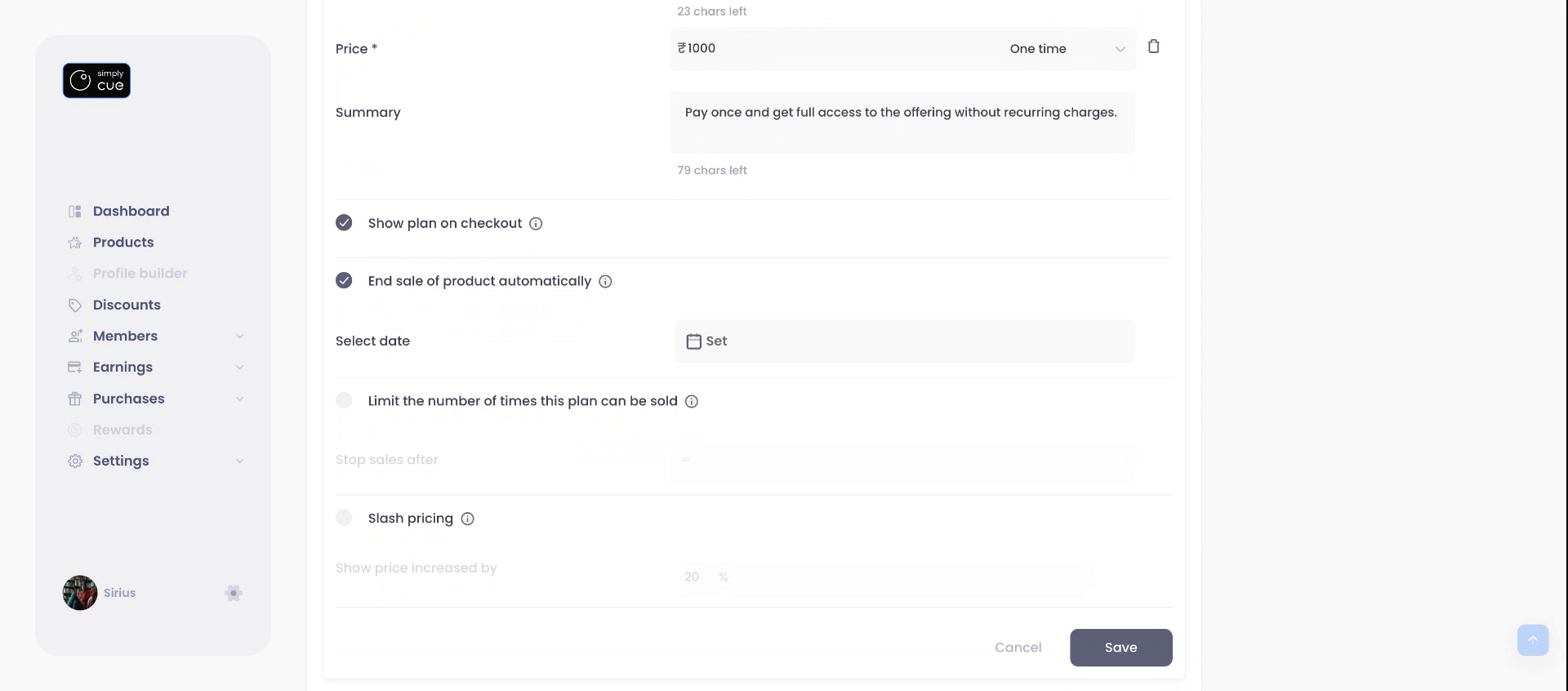Click info icon beside End sale automatically
1568x691 pixels.
click(x=605, y=282)
